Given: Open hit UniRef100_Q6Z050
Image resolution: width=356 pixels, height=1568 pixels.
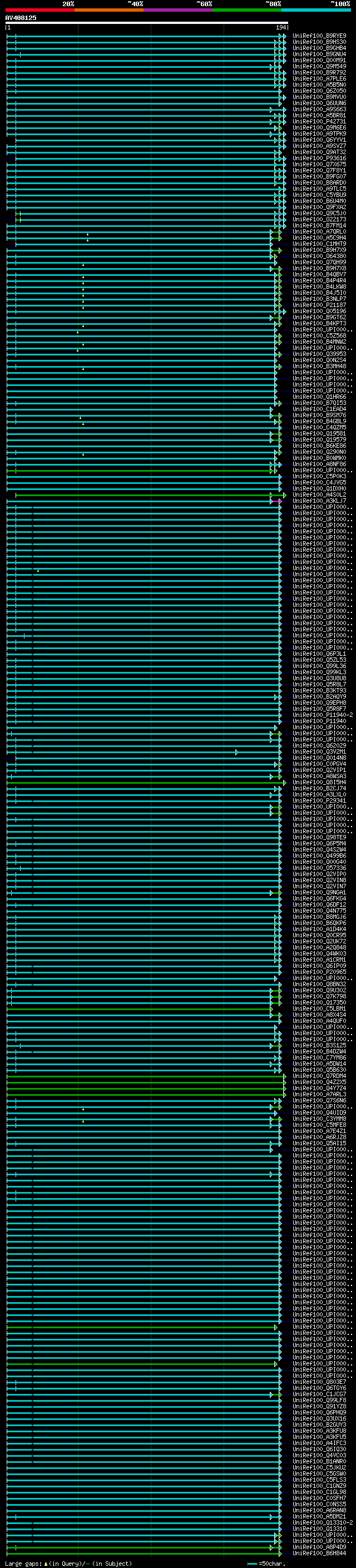Looking at the screenshot, I should click(x=319, y=91).
